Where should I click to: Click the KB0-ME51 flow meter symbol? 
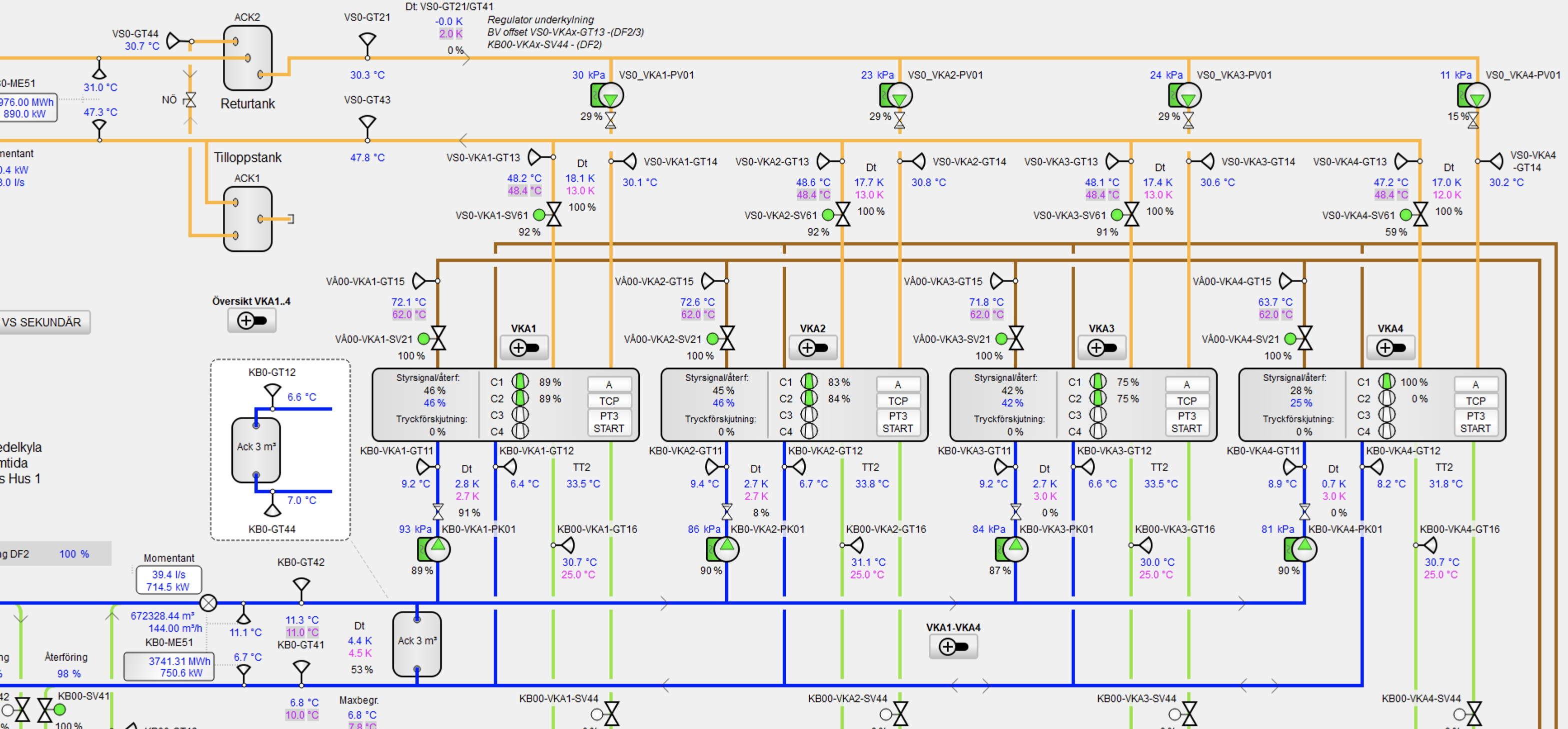pyautogui.click(x=208, y=603)
